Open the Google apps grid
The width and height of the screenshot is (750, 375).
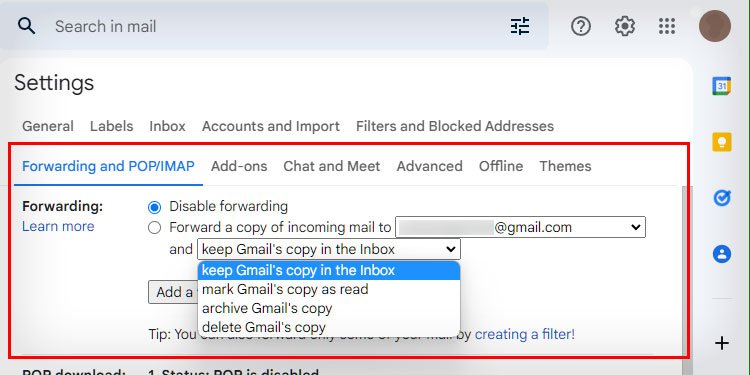[667, 26]
